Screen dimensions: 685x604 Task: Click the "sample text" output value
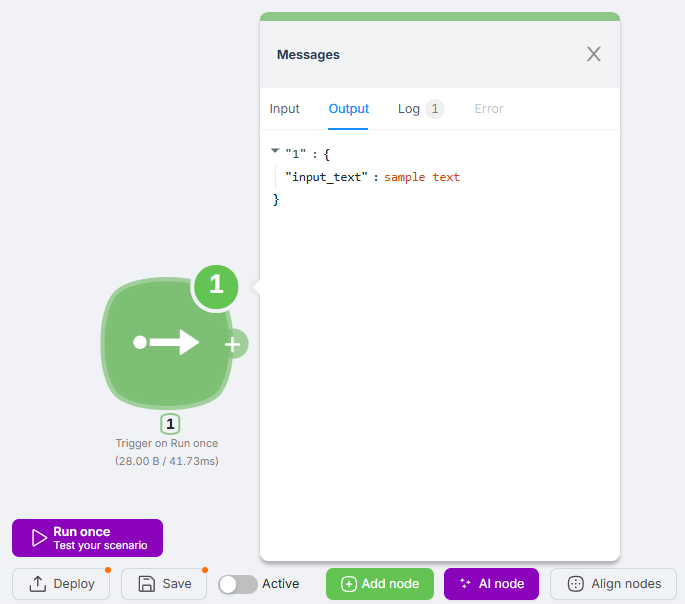[x=422, y=177]
